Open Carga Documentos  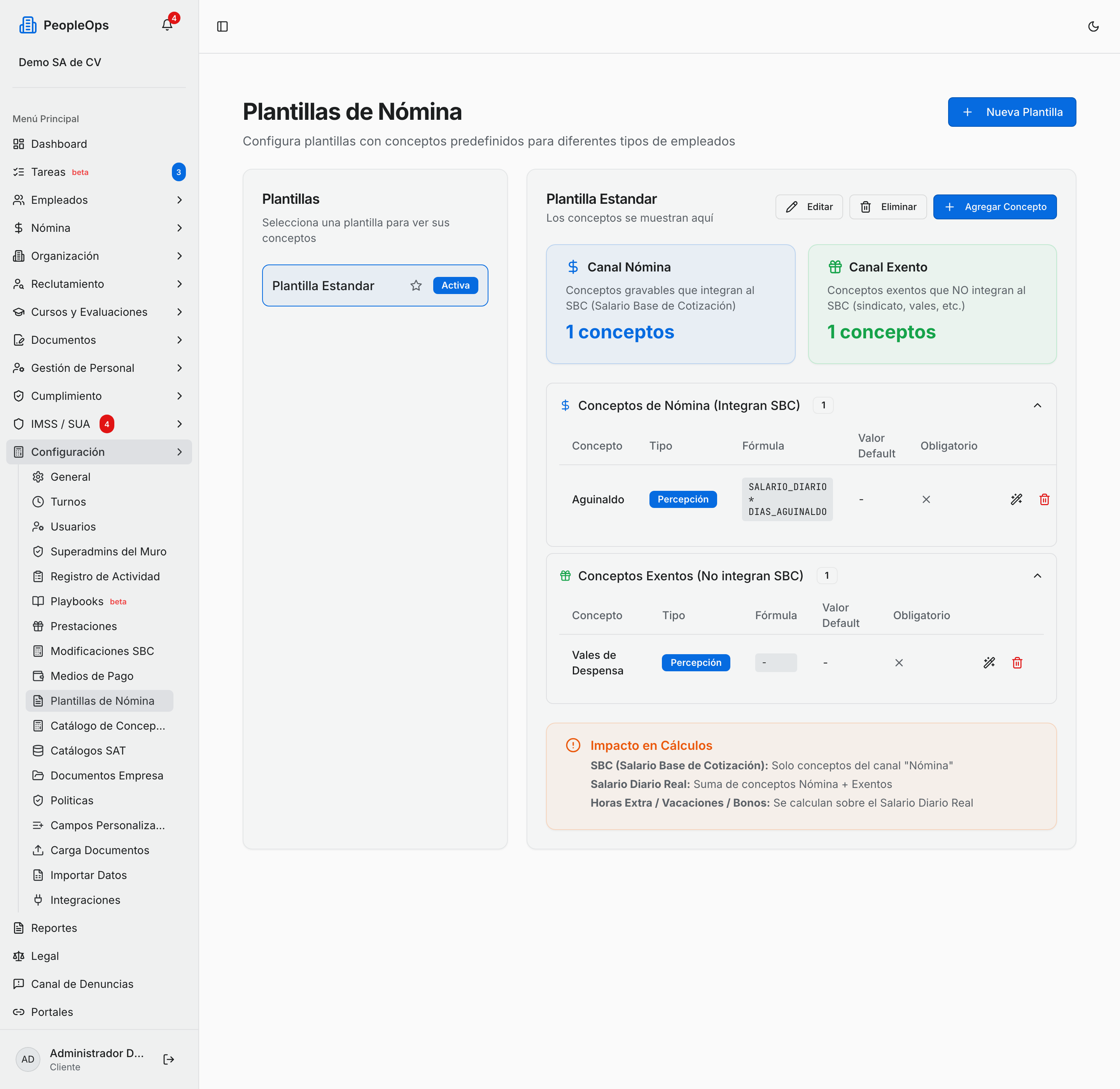click(100, 850)
